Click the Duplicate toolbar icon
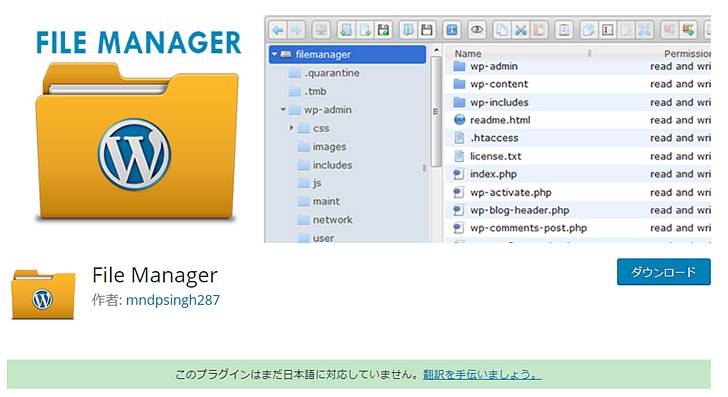This screenshot has height=397, width=728. 589,31
